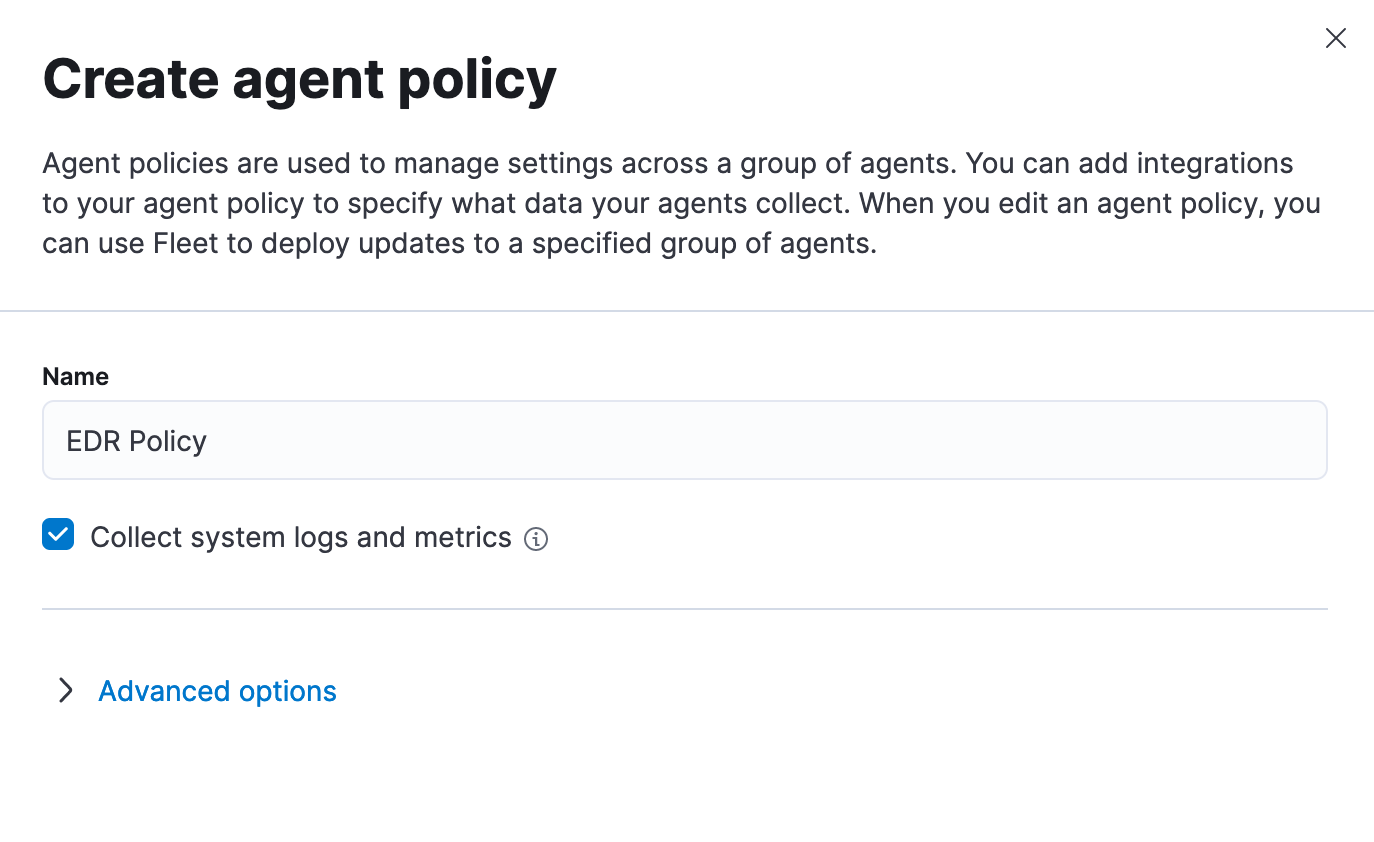This screenshot has width=1374, height=842.
Task: Click the 'Name' field label
Action: 75,376
